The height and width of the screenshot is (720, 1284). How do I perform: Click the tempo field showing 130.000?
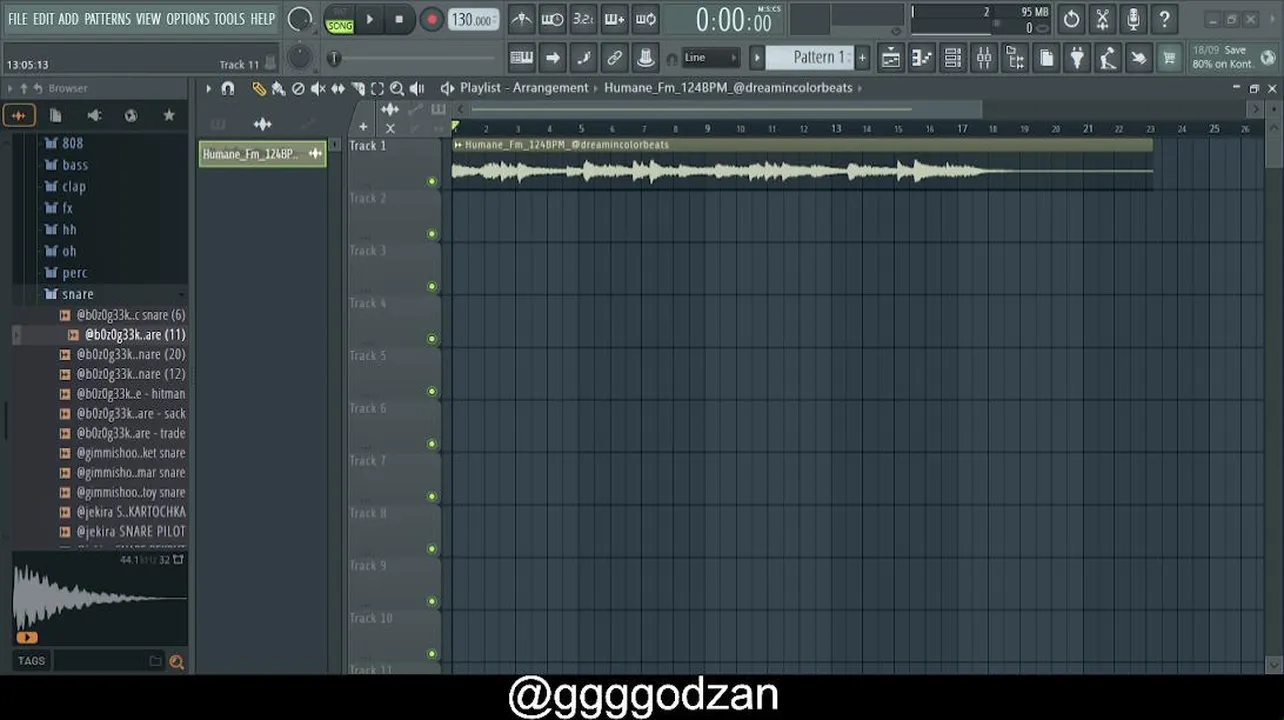472,20
